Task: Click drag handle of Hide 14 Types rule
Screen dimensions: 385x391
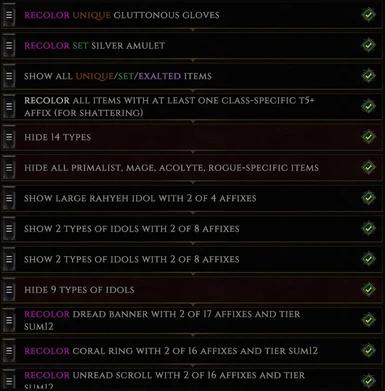Action: [x=9, y=137]
